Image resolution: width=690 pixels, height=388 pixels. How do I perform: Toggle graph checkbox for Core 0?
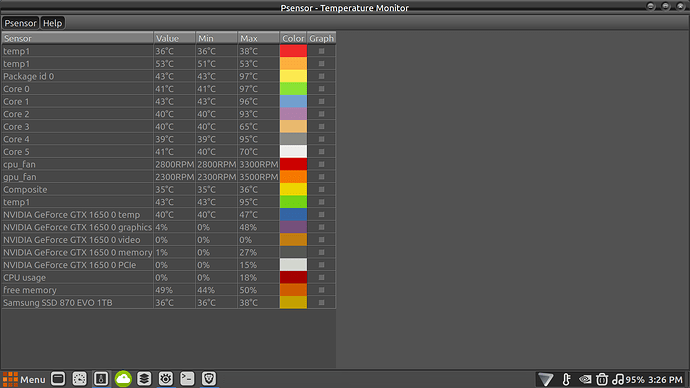(322, 89)
